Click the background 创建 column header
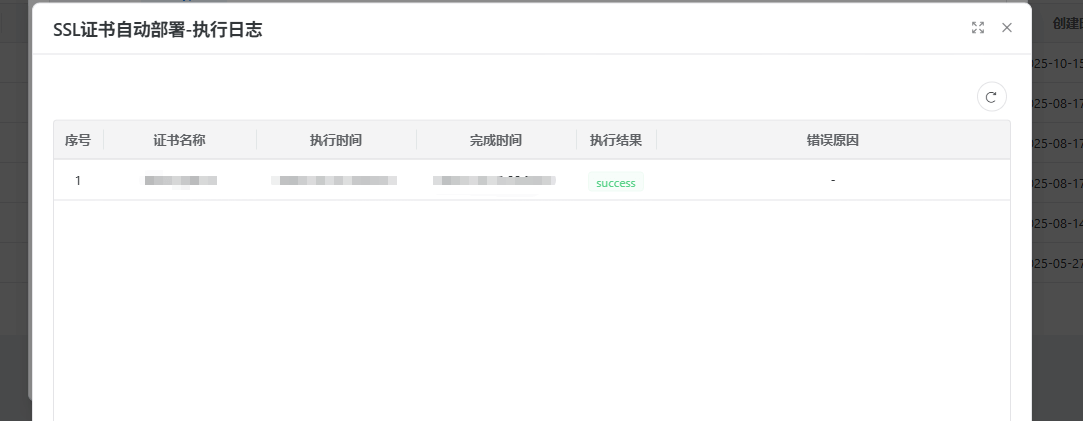The image size is (1083, 421). pos(1066,22)
